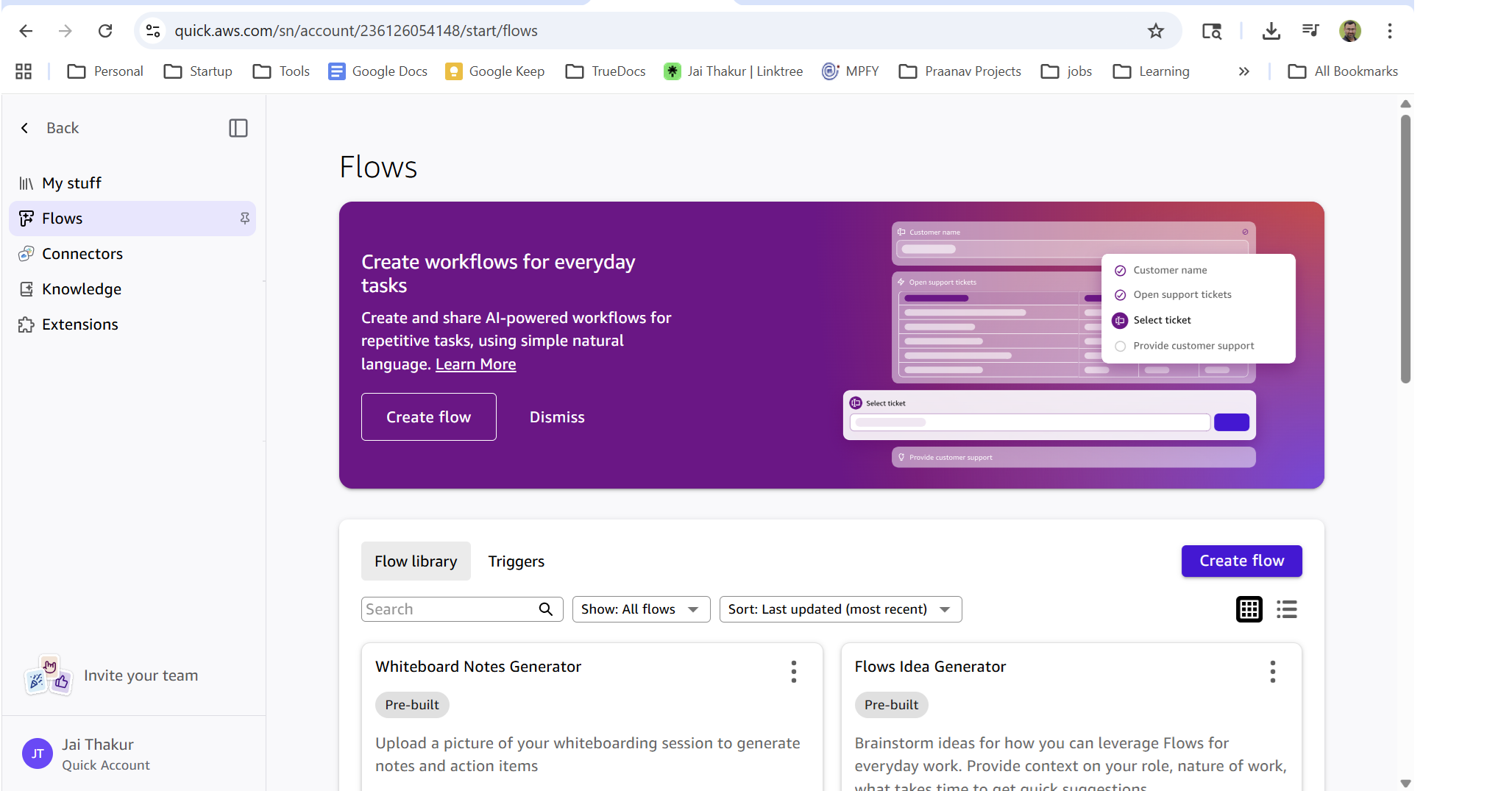
Task: Open Extensions in sidebar
Action: (x=132, y=324)
